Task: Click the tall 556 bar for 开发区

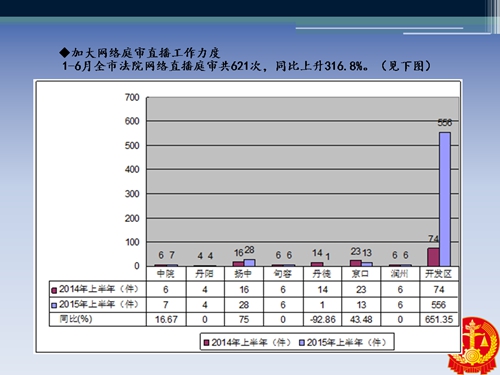Action: click(445, 199)
